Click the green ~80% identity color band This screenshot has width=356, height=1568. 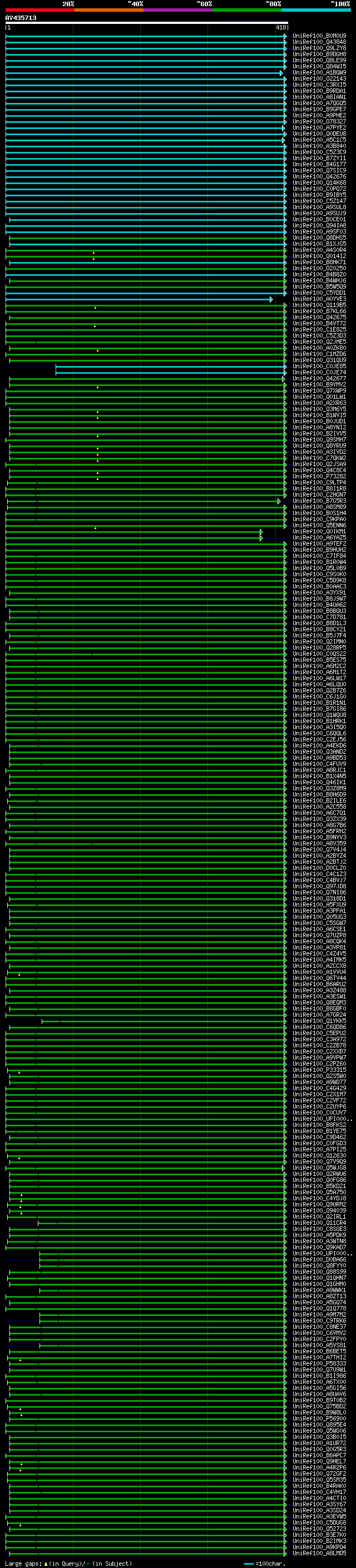click(x=247, y=11)
